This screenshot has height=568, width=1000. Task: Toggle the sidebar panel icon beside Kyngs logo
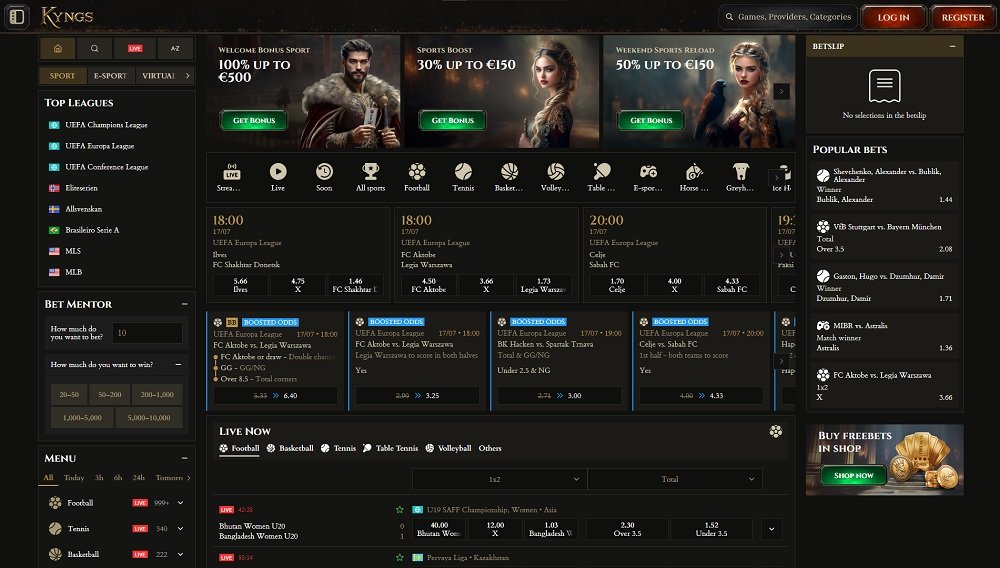[x=17, y=17]
